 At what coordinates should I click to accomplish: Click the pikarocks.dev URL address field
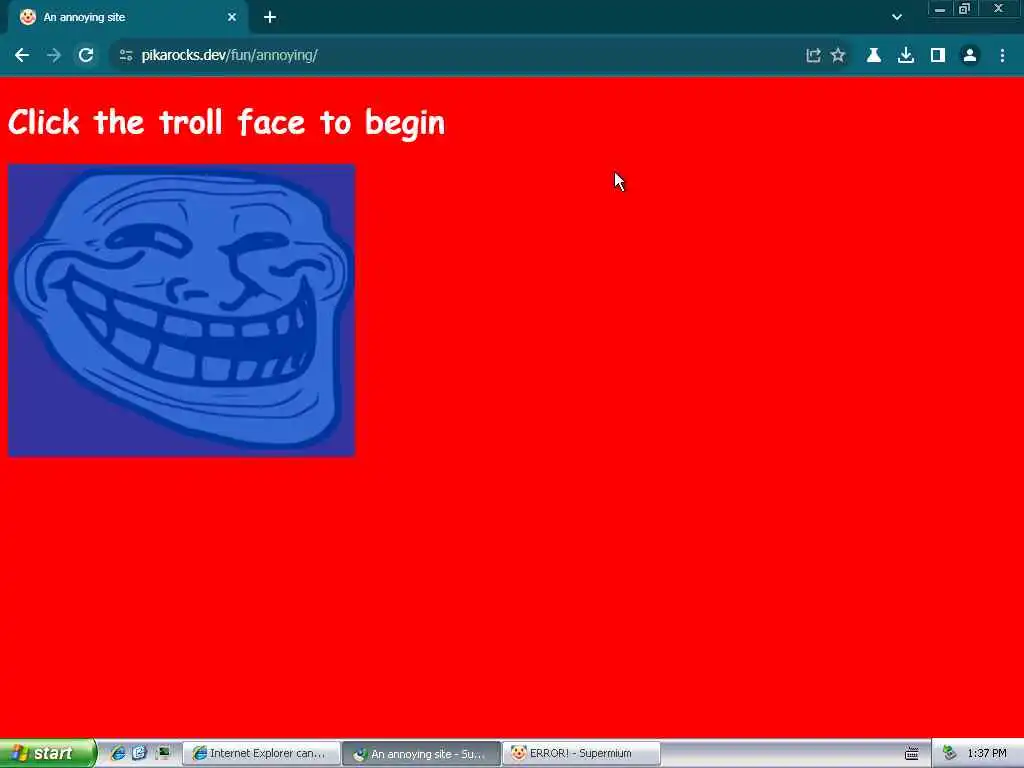click(457, 56)
